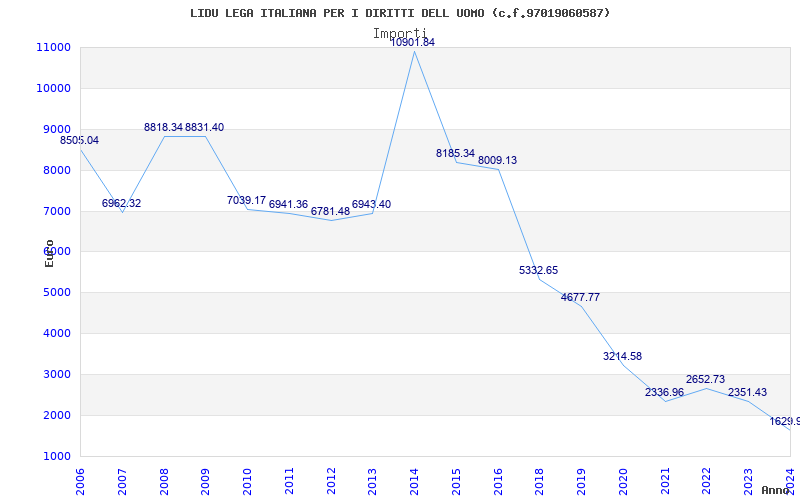
Task: Click x-axis year 2022
Action: (707, 482)
